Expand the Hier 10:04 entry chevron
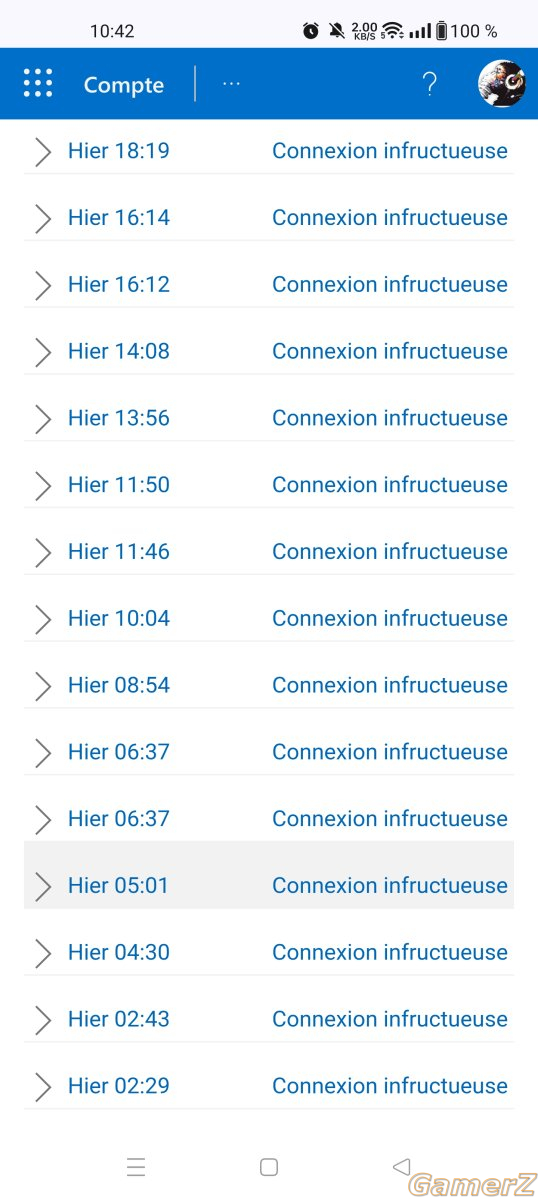Viewport: 538px width, 1200px height. [43, 619]
